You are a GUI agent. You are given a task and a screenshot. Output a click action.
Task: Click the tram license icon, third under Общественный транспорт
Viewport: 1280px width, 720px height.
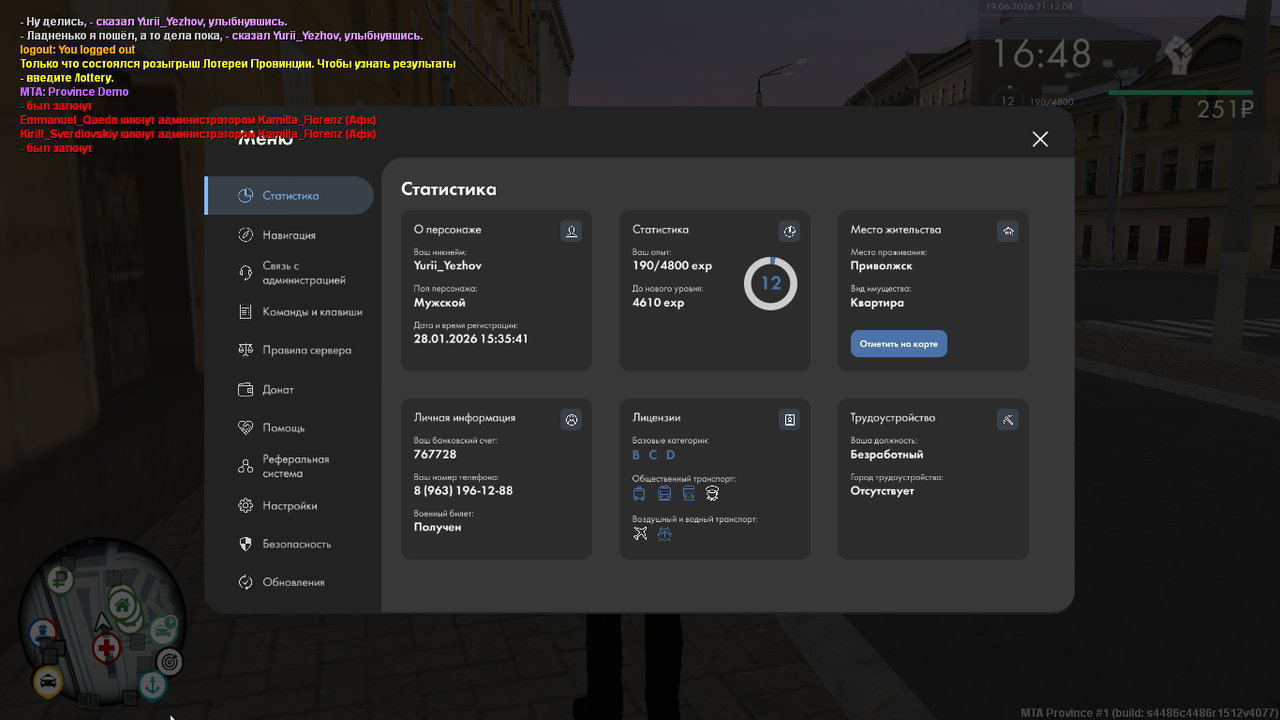pos(688,494)
